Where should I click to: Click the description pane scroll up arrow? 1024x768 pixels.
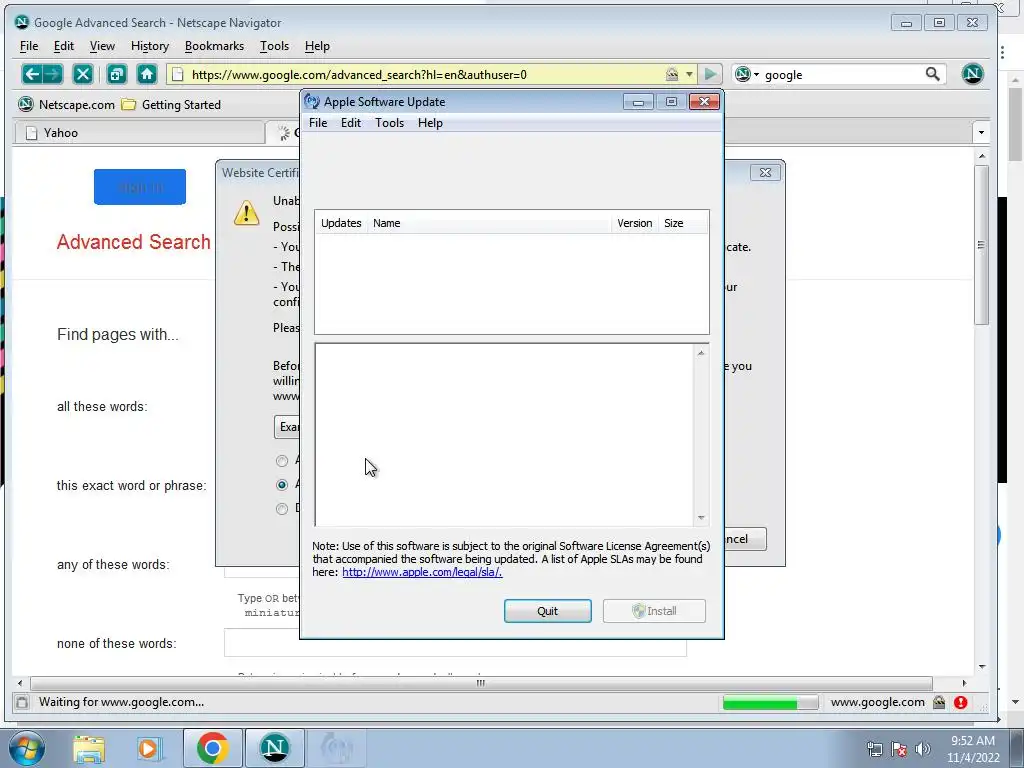coord(701,353)
